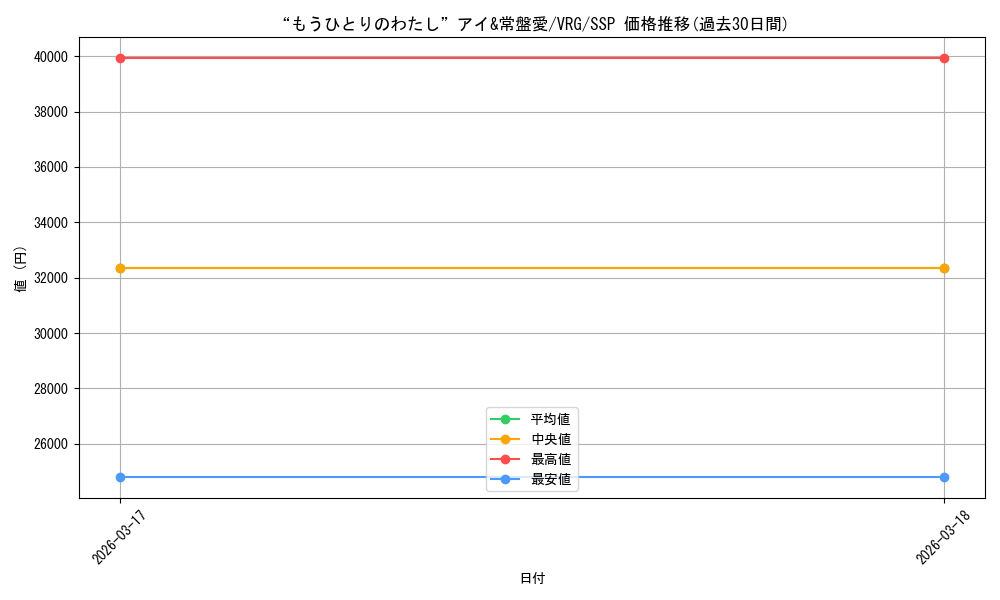Pick the orange 中央値 point on 2026-03-17
This screenshot has width=1000, height=600.
[x=120, y=268]
